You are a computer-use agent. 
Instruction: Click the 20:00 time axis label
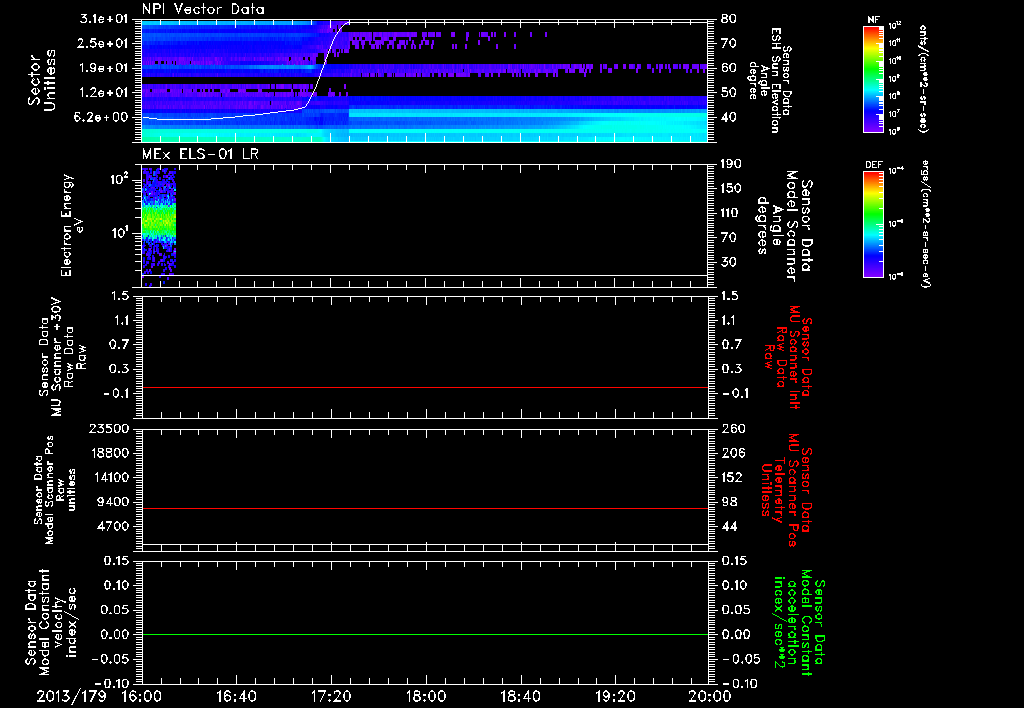[x=709, y=696]
